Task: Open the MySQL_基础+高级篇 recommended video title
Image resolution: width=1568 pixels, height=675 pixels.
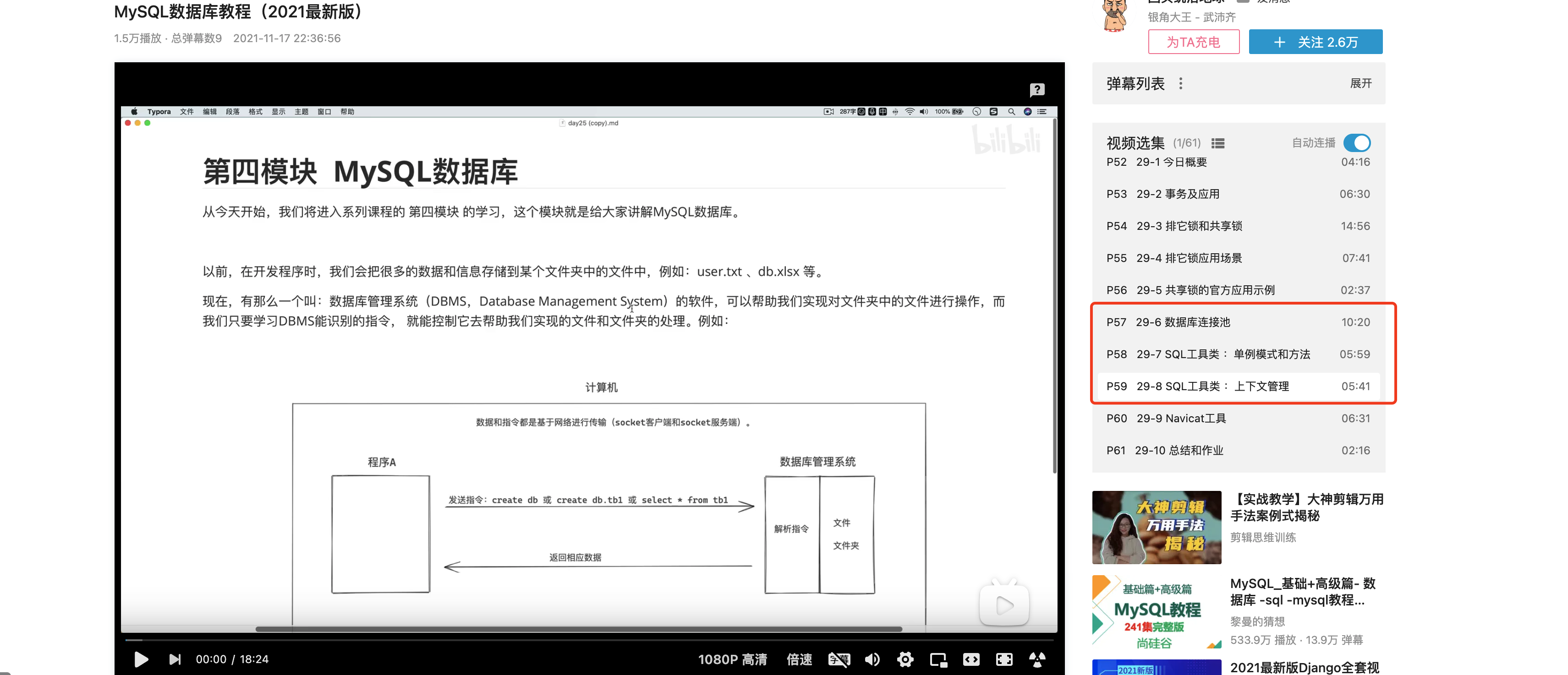Action: 1303,592
